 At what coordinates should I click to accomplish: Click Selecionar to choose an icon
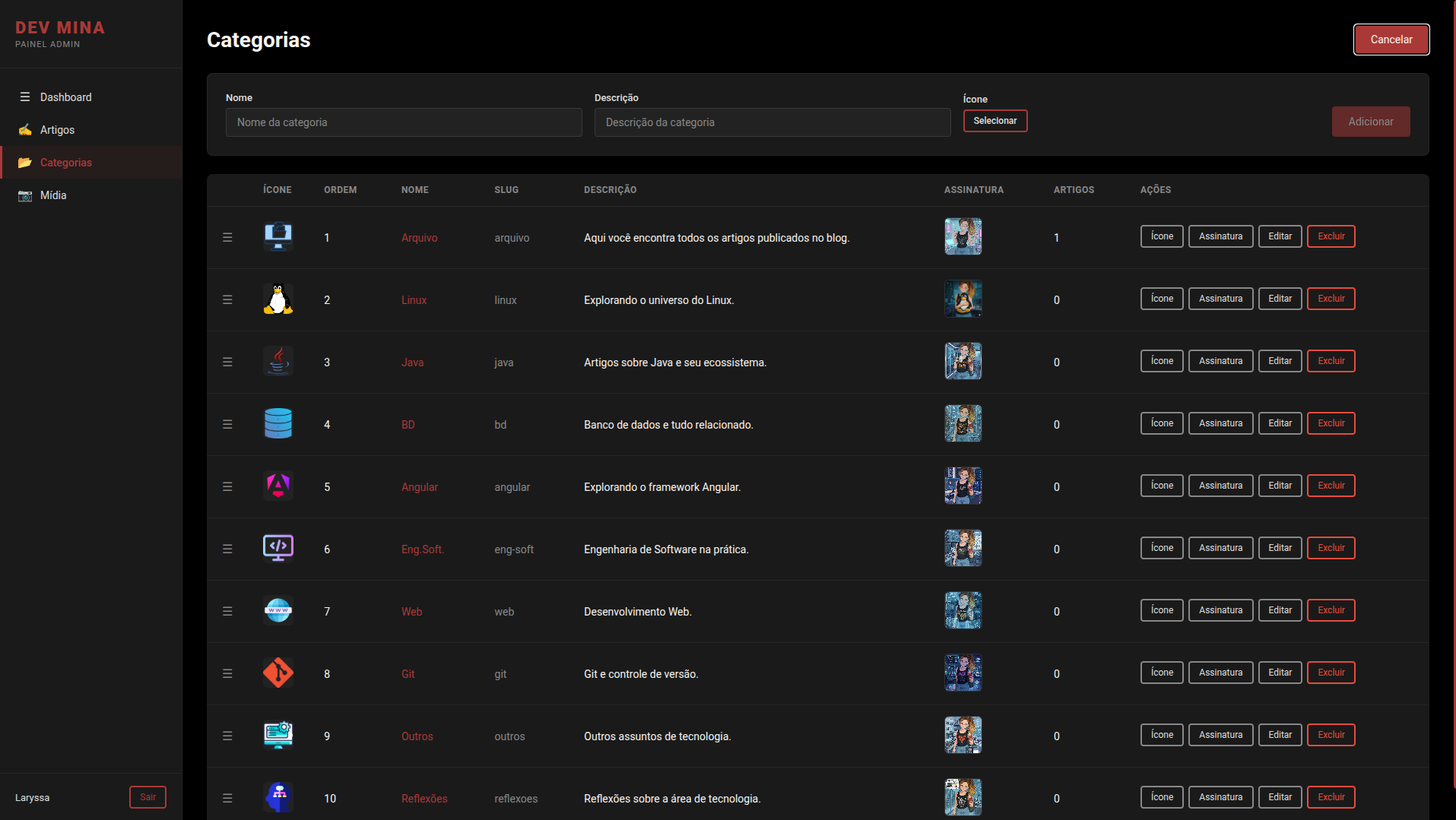click(x=994, y=121)
